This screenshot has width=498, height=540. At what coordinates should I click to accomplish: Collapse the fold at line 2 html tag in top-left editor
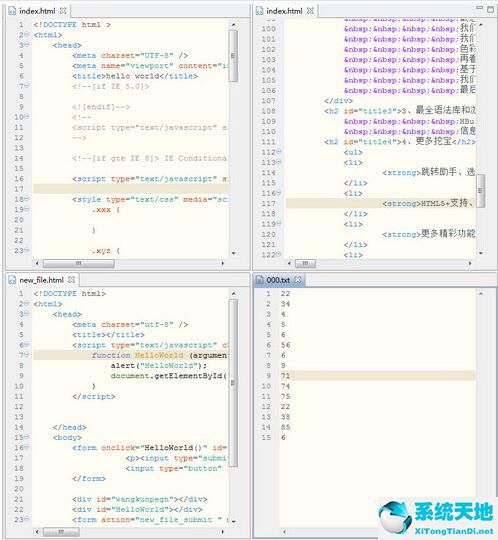(x=27, y=34)
